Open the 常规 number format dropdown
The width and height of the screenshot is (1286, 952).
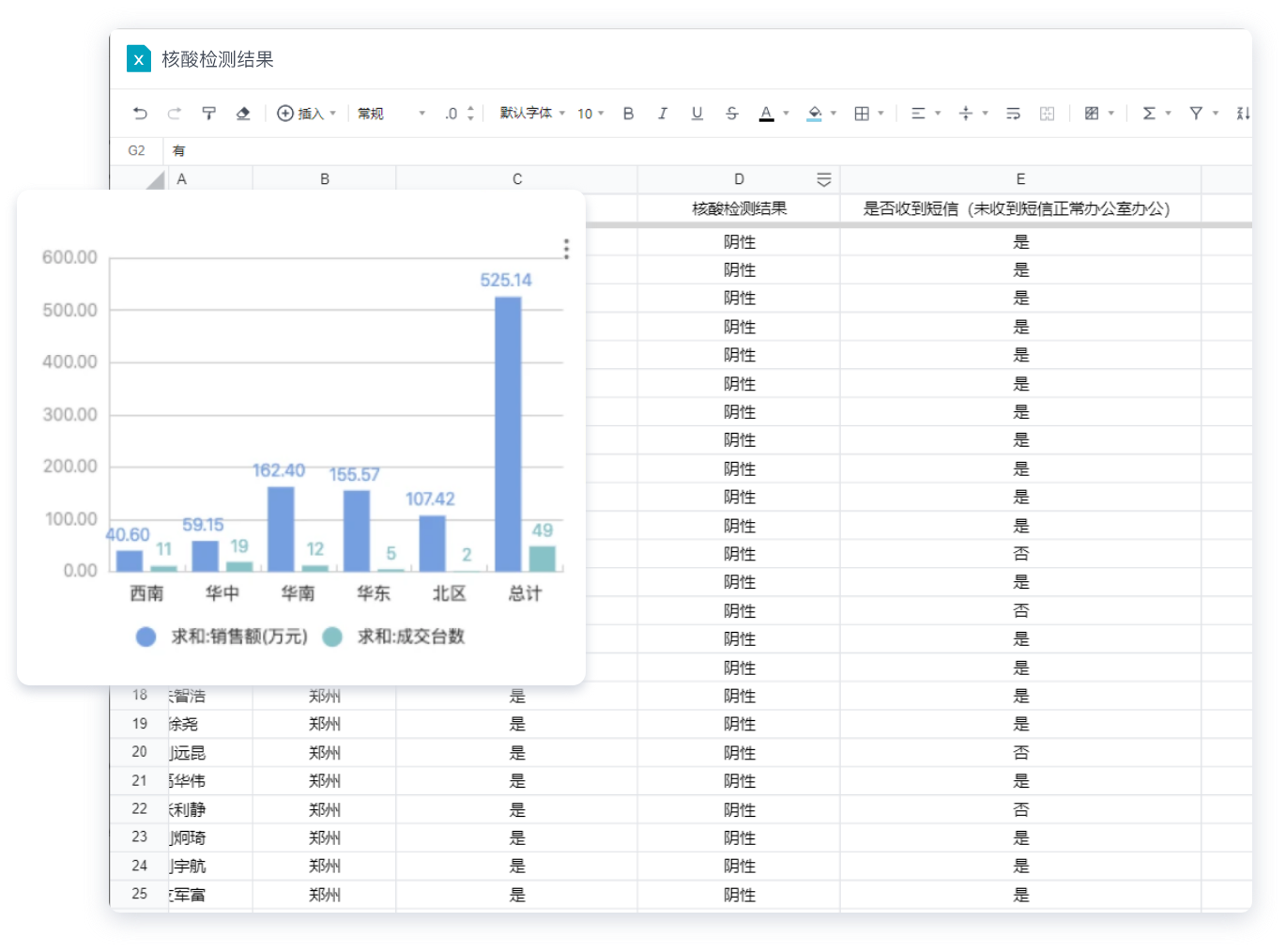[x=390, y=114]
